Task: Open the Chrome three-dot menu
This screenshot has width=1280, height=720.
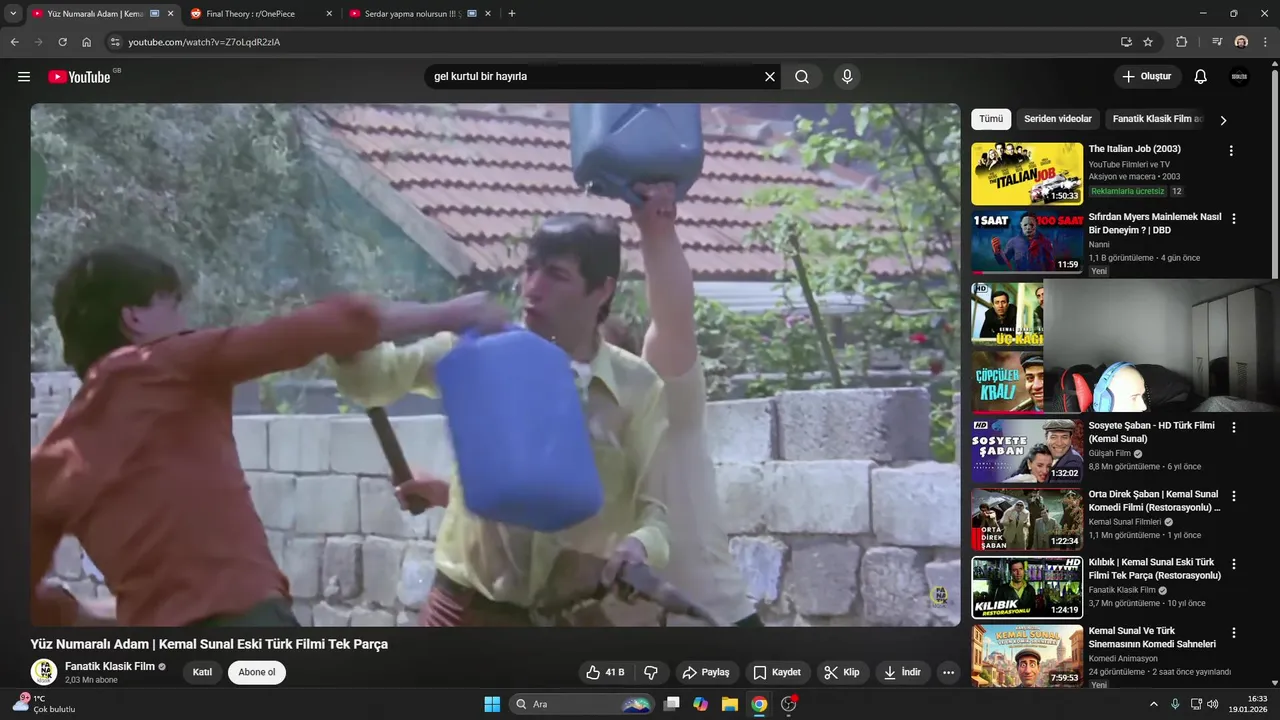Action: coord(1265,42)
